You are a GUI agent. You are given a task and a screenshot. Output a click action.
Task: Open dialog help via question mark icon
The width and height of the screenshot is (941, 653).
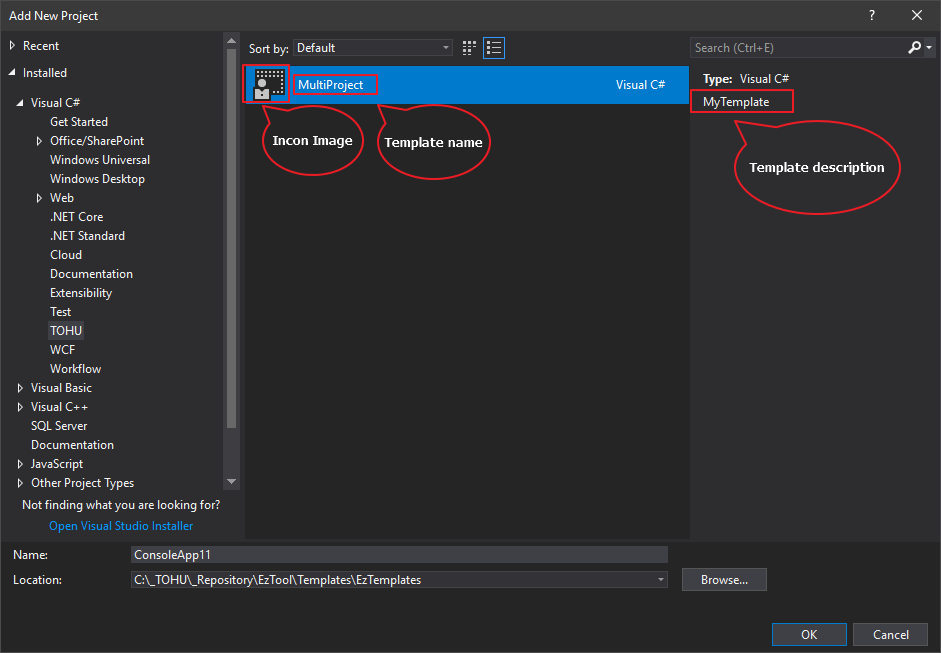click(x=871, y=15)
